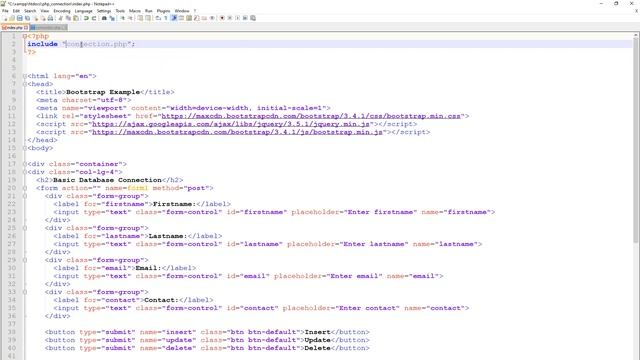Open the Function List icon
Screen dimensions: 640x360
(x=196, y=18)
